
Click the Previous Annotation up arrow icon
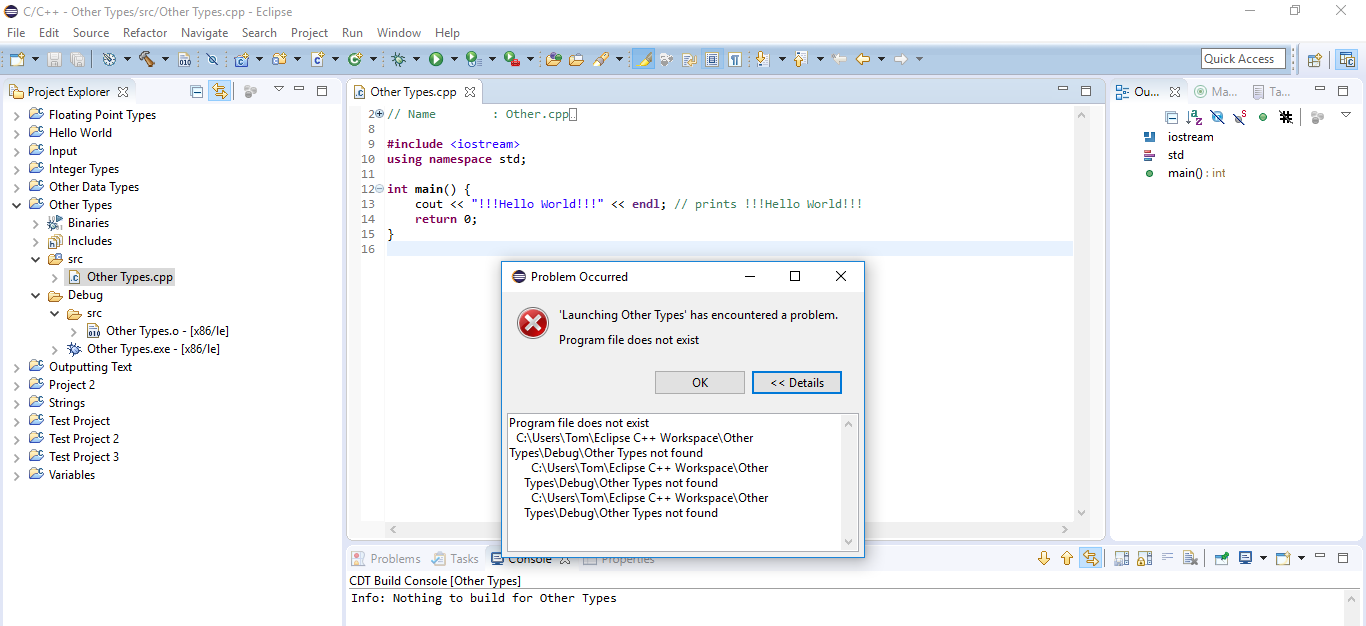click(799, 59)
